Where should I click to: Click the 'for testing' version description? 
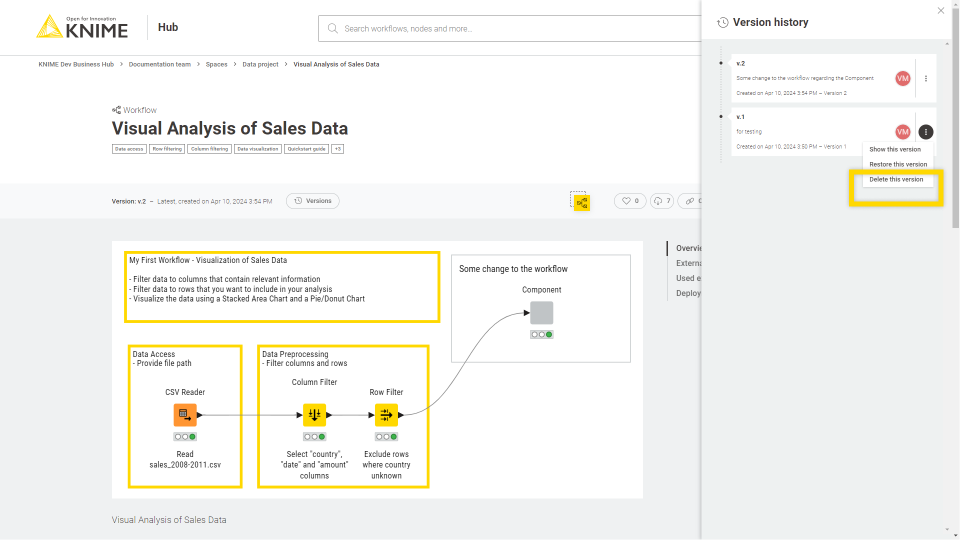749,132
